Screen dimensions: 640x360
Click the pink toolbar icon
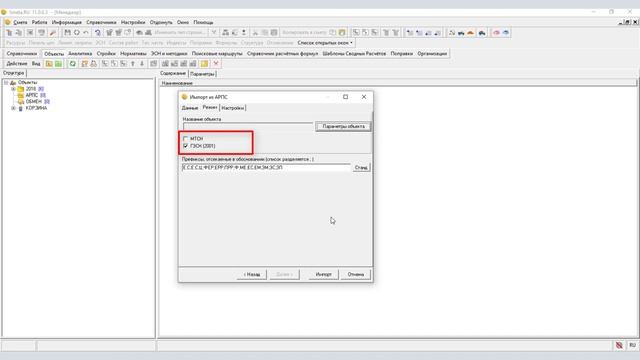click(496, 33)
